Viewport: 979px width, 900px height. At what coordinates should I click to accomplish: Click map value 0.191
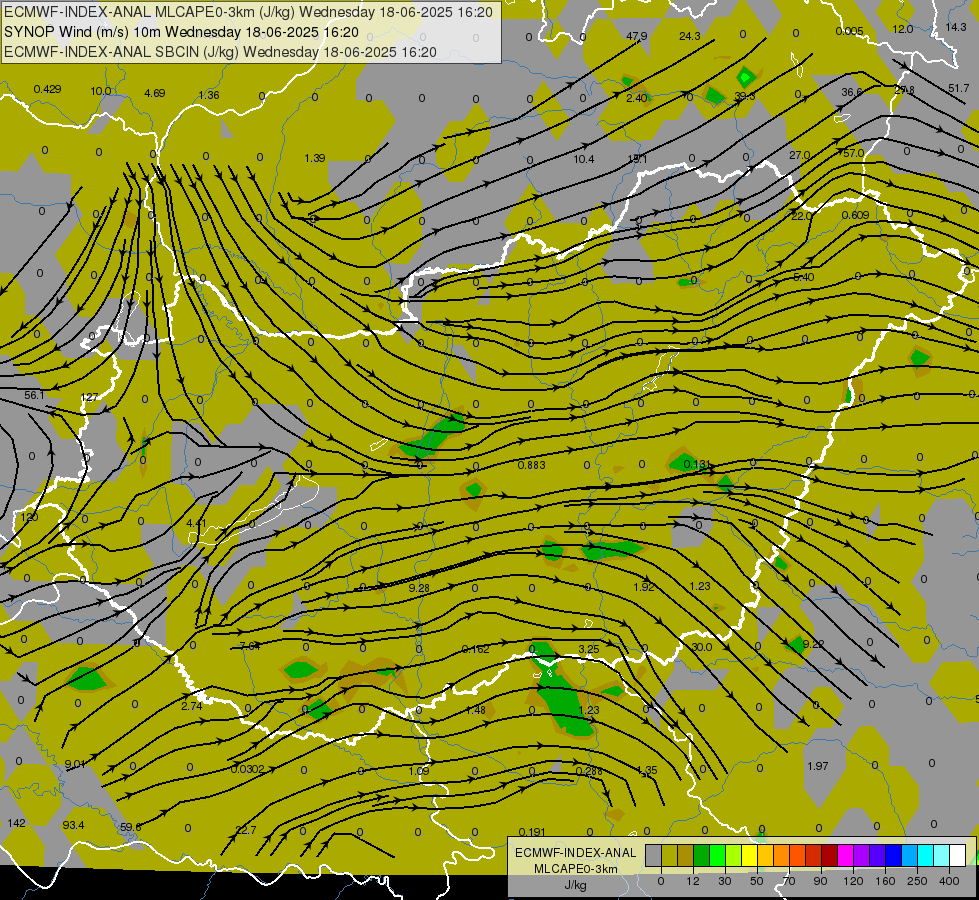coord(532,832)
